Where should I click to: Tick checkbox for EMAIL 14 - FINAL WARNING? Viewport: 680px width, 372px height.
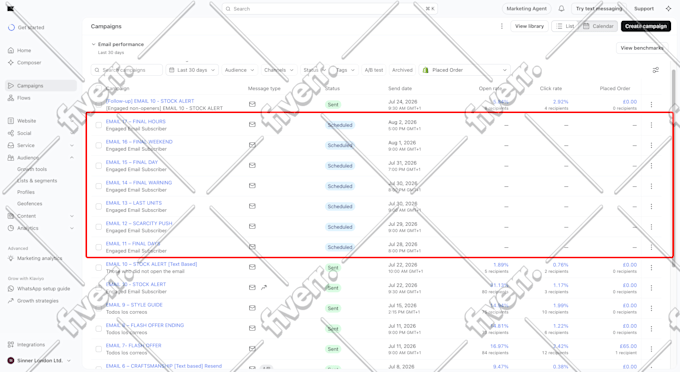98,186
